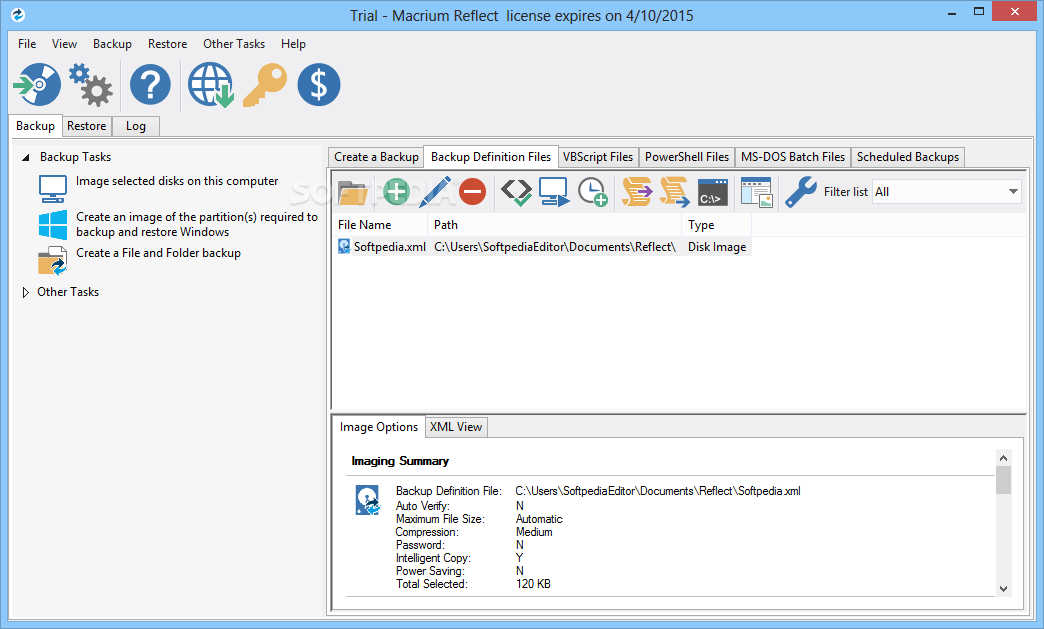Click the File and Folder backup icon
Screen dimensions: 1044x629
53,261
